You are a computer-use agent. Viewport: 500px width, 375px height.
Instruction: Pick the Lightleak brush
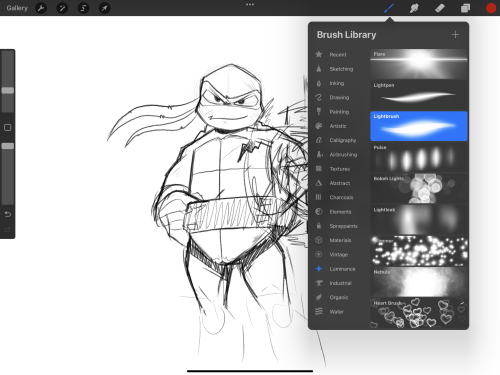pyautogui.click(x=419, y=219)
